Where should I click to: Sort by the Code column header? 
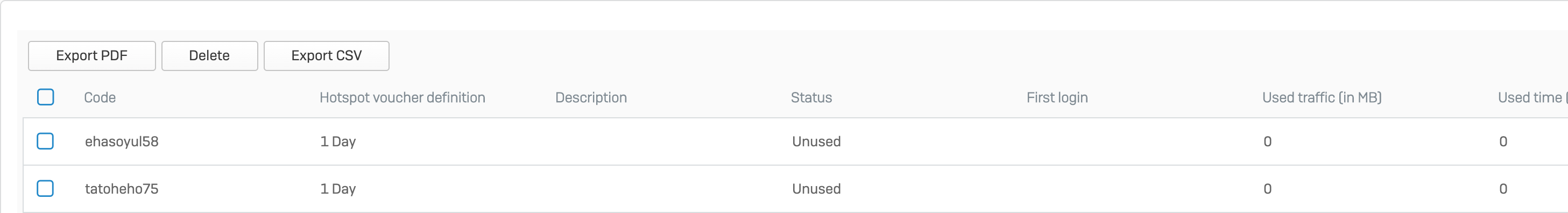click(100, 97)
